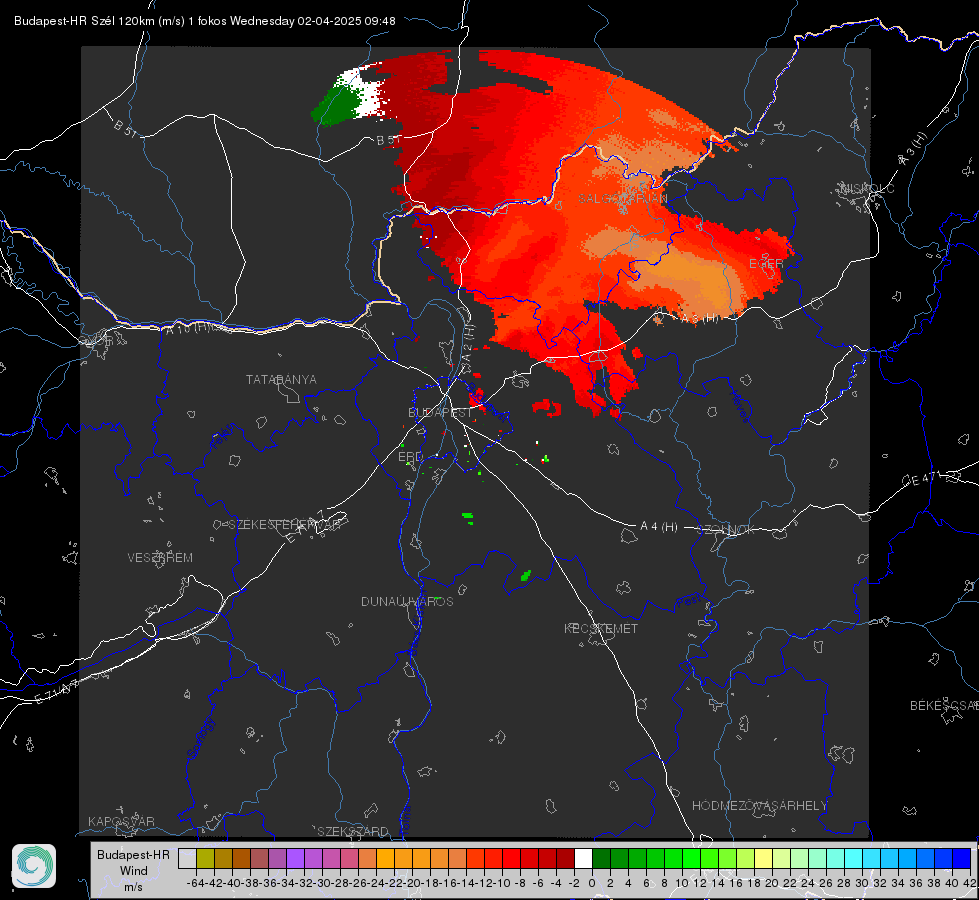Select the deep blue last legend swatch
The width and height of the screenshot is (979, 900).
click(962, 858)
